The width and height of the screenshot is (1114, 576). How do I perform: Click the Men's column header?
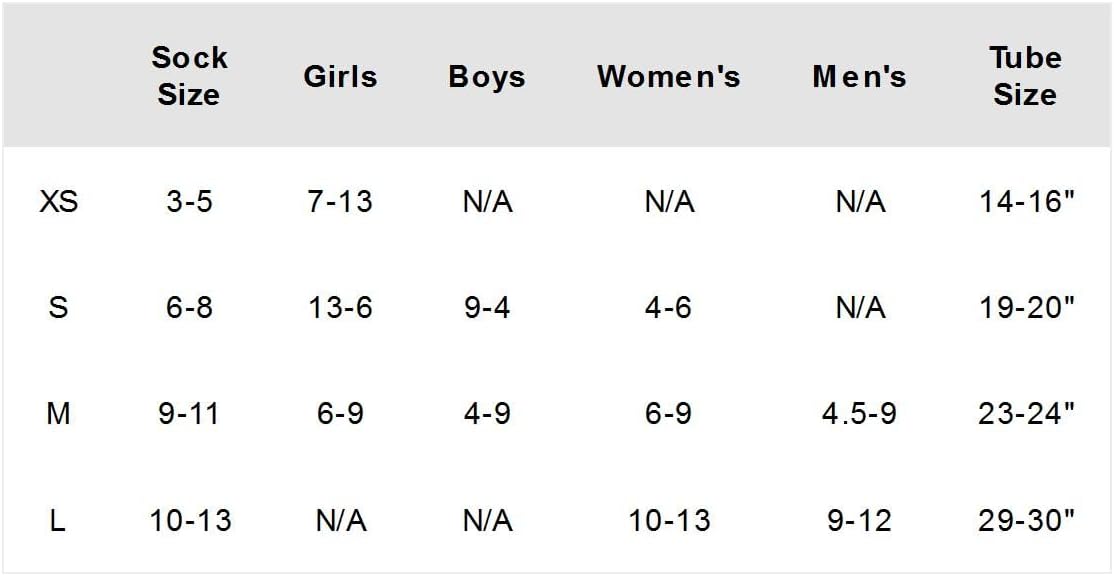coord(859,77)
